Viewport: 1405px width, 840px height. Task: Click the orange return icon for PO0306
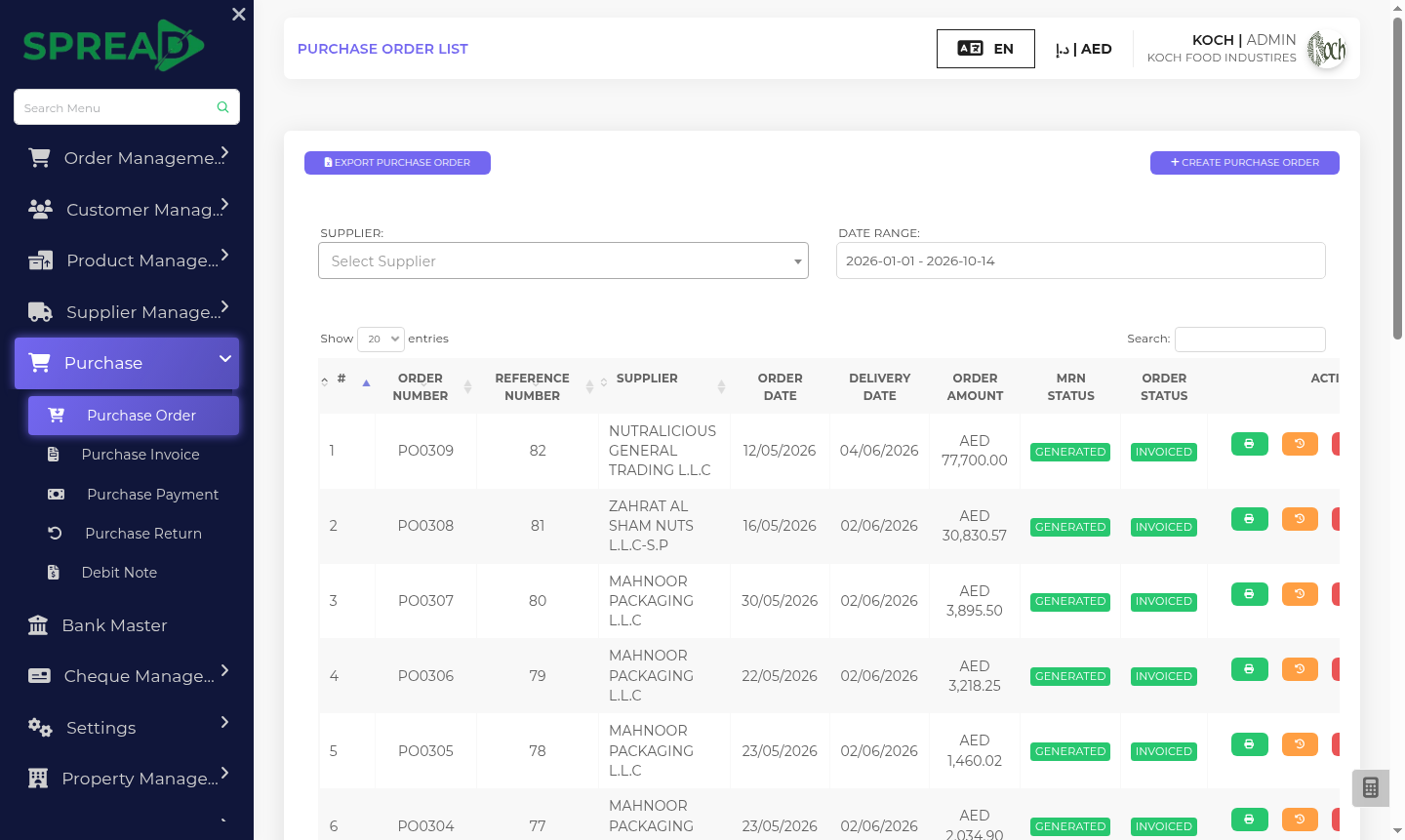click(1300, 669)
